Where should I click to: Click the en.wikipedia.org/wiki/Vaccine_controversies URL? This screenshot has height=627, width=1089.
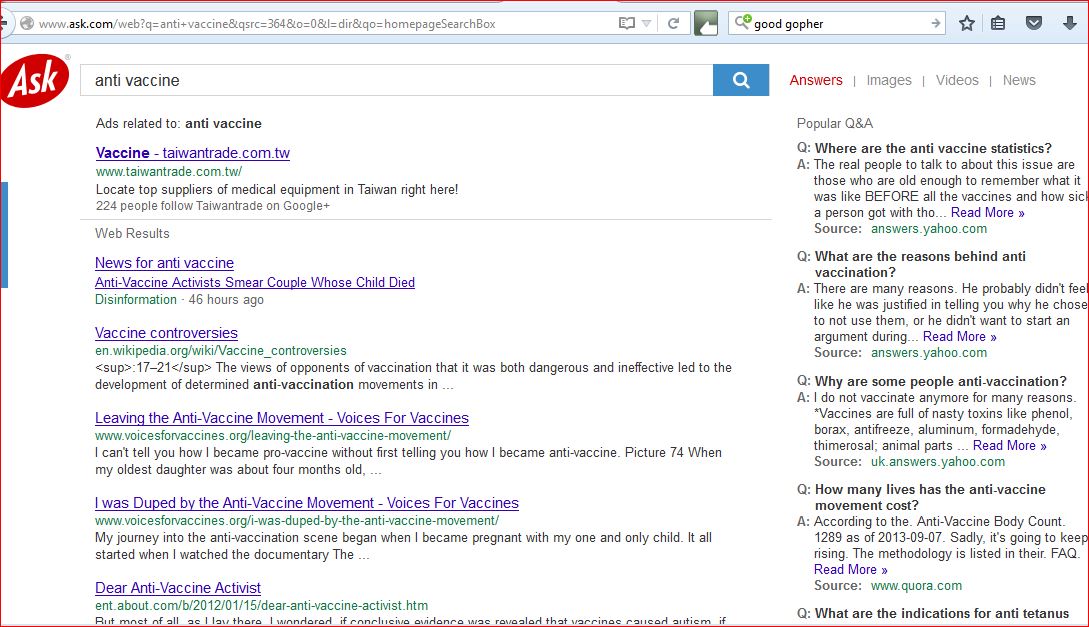click(x=220, y=351)
